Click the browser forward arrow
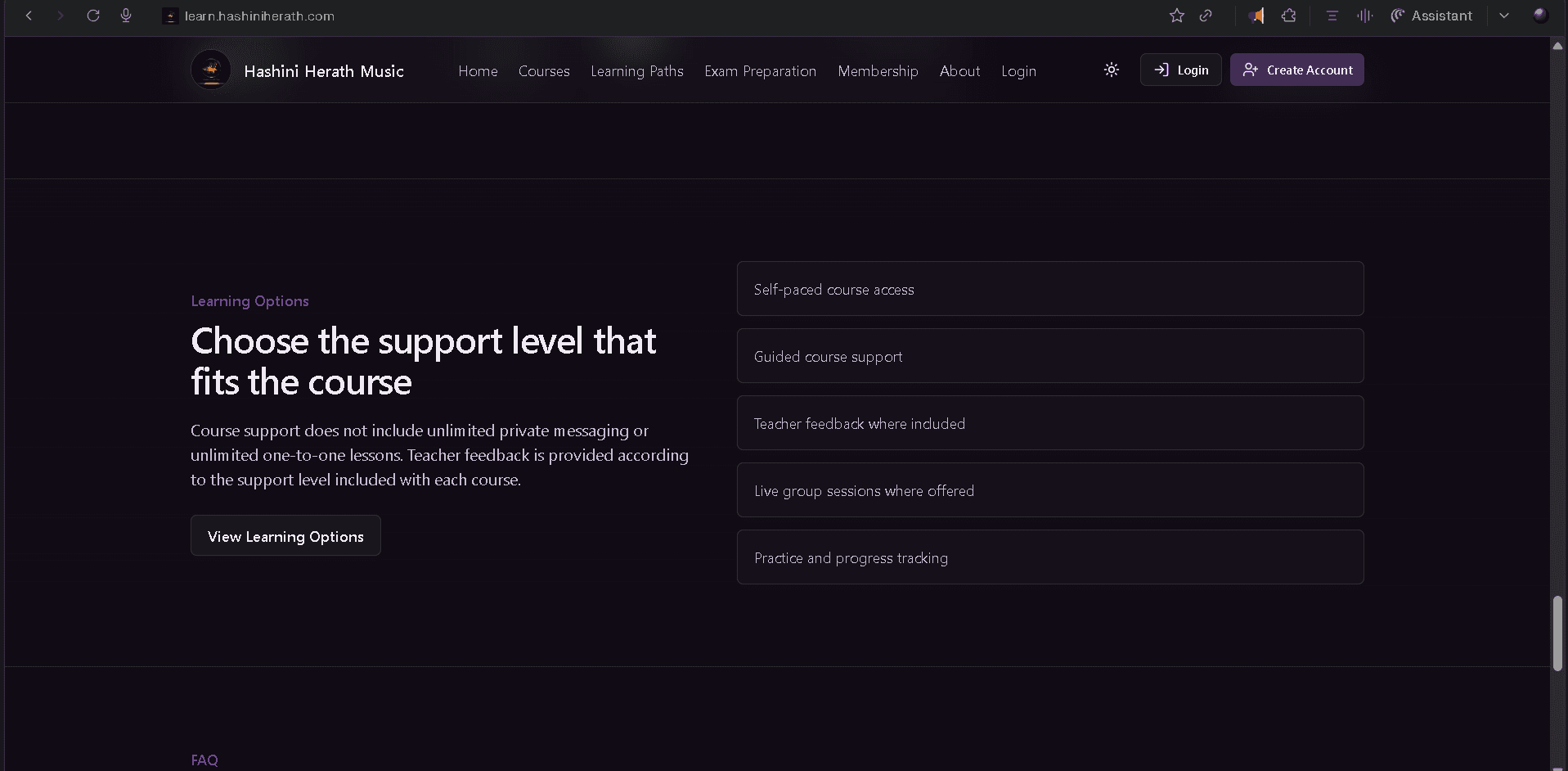This screenshot has width=1568, height=771. coord(60,16)
